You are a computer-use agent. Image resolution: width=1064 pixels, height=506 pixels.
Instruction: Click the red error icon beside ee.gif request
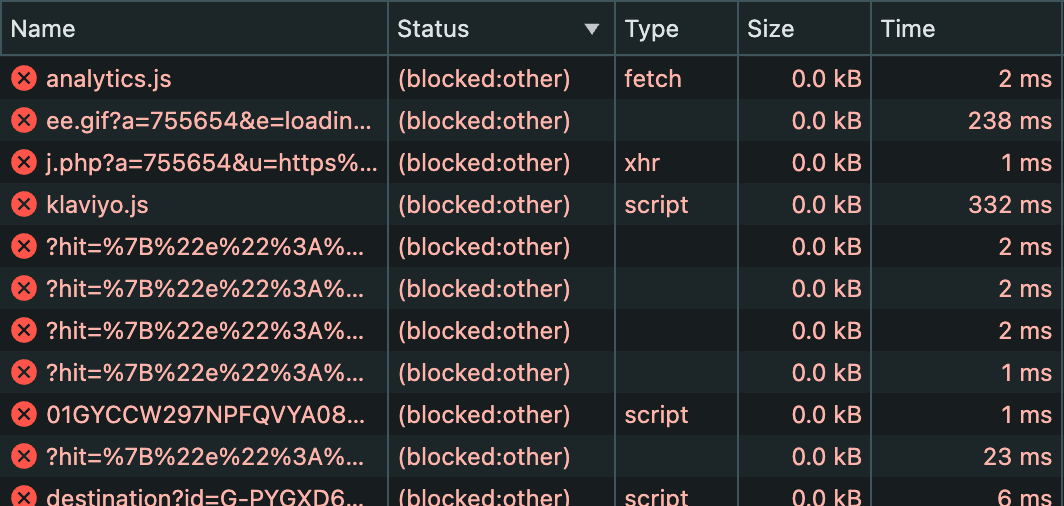24,121
